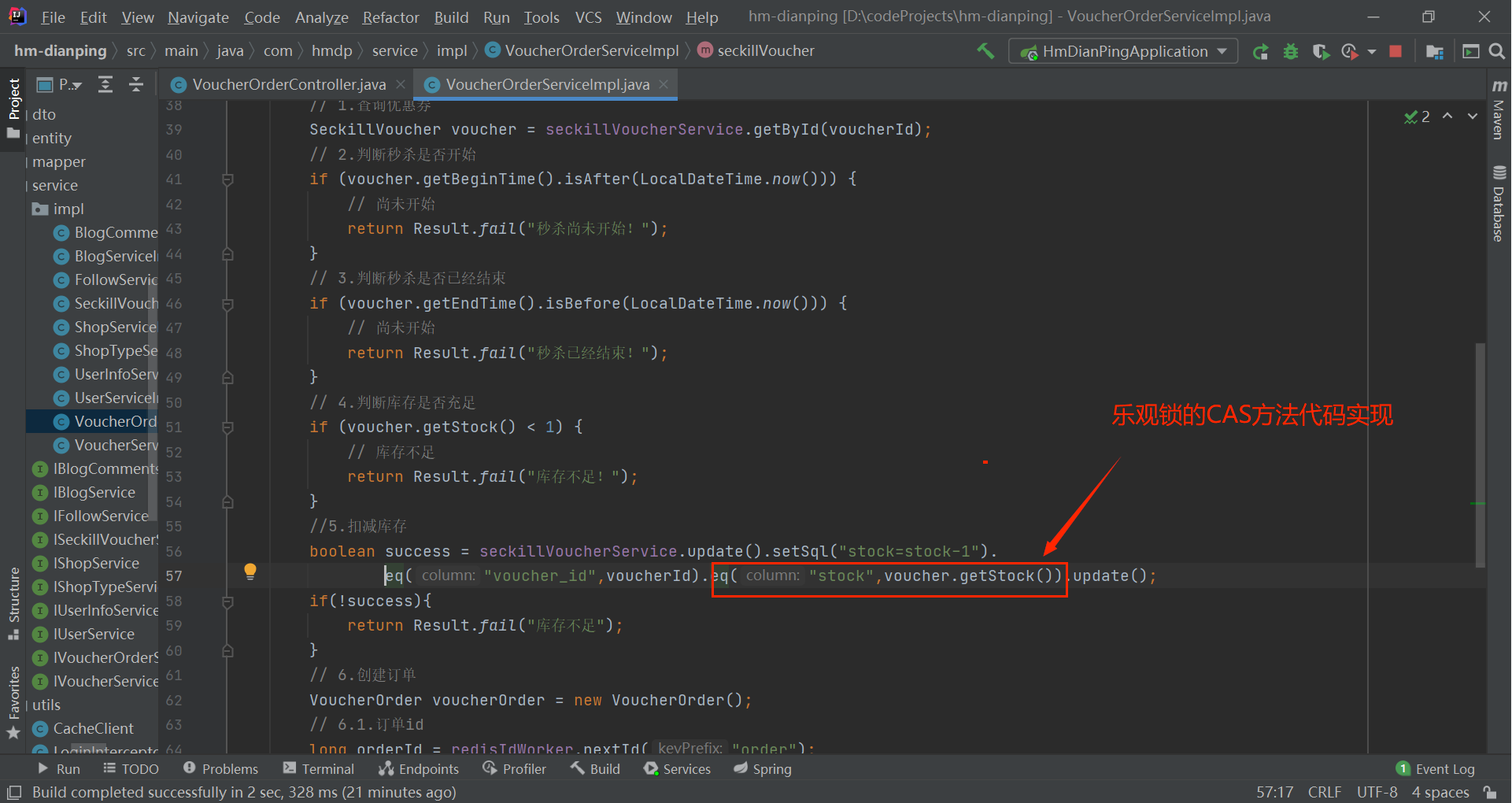Open the HmDianPingApplication run configuration dropdown
This screenshot has height=803, width=1512.
[x=1123, y=51]
